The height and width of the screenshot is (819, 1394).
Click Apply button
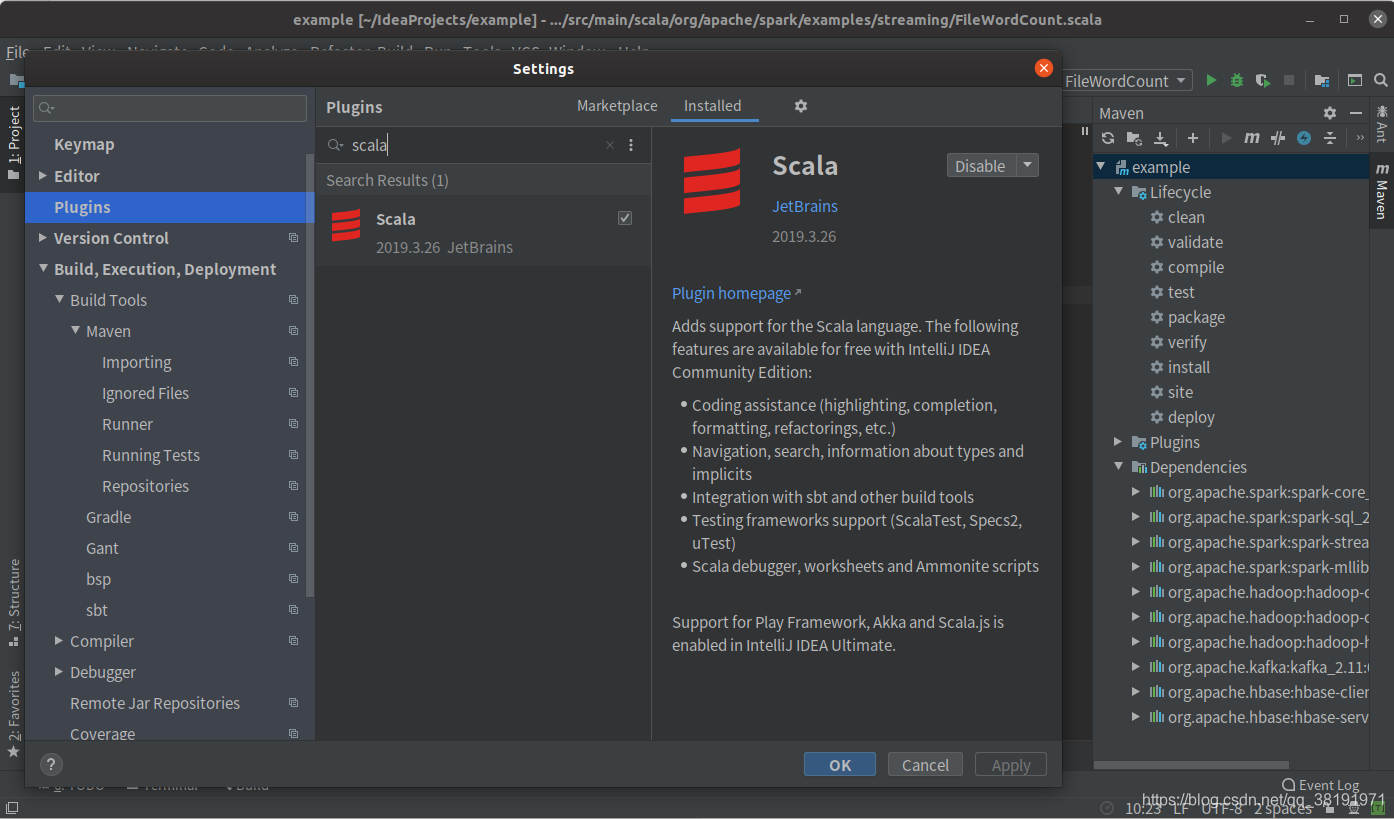click(x=1011, y=765)
